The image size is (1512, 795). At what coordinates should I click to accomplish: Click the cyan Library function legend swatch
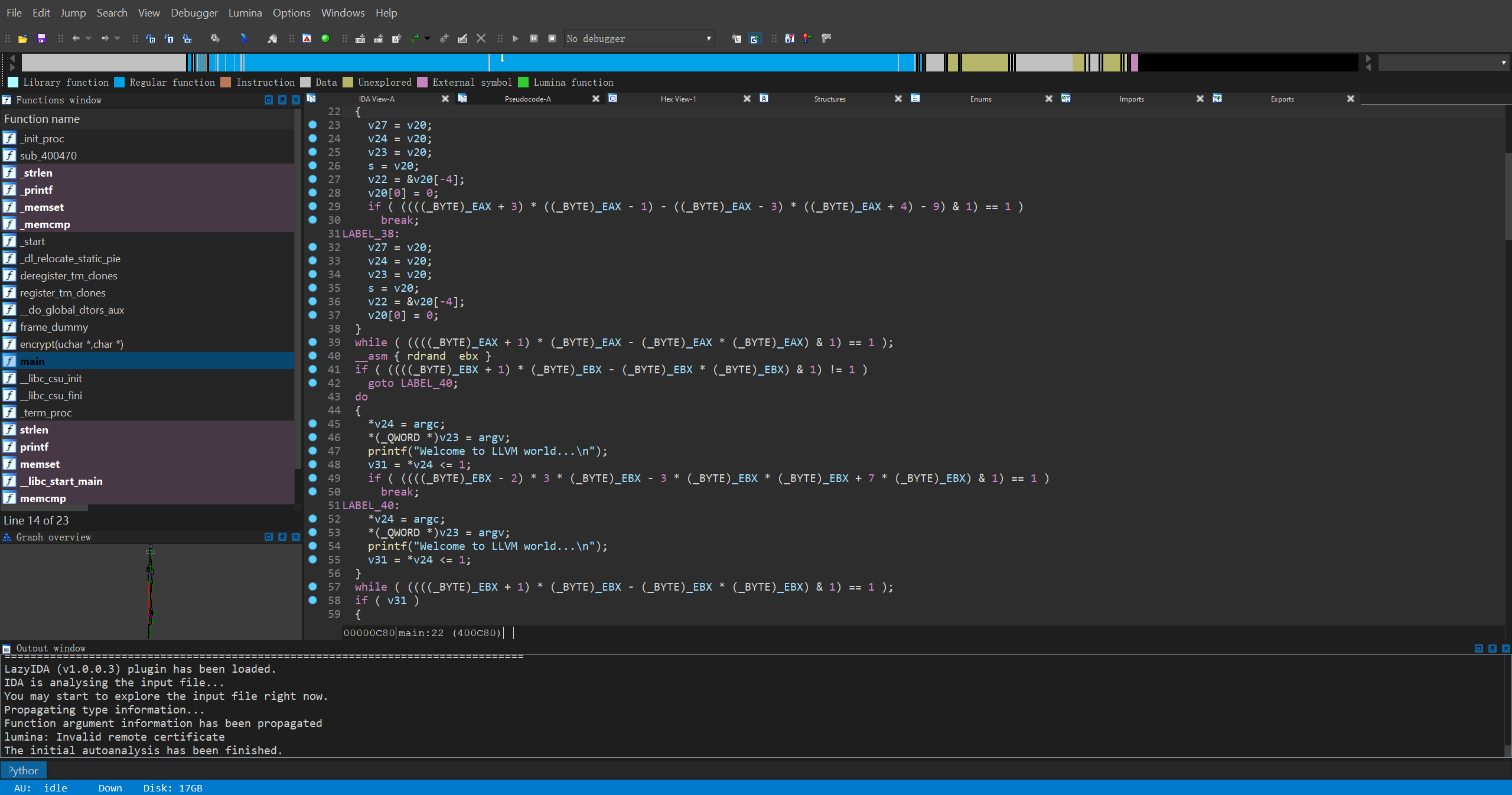[12, 82]
